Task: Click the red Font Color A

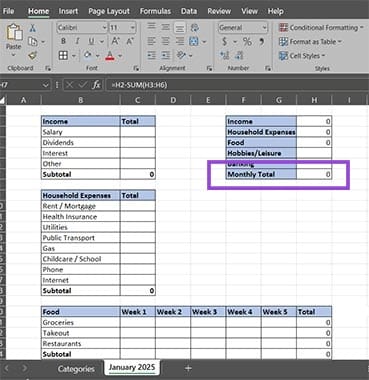Action: [x=110, y=55]
